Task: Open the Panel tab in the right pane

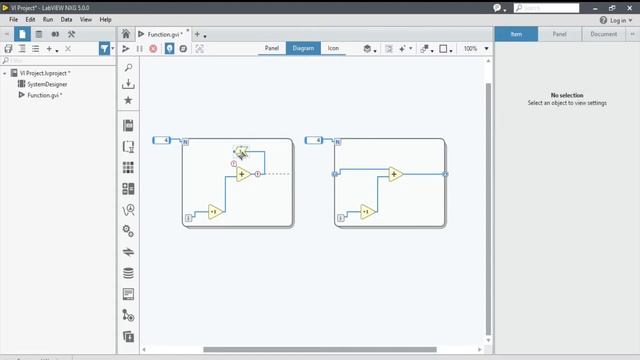Action: click(x=560, y=34)
